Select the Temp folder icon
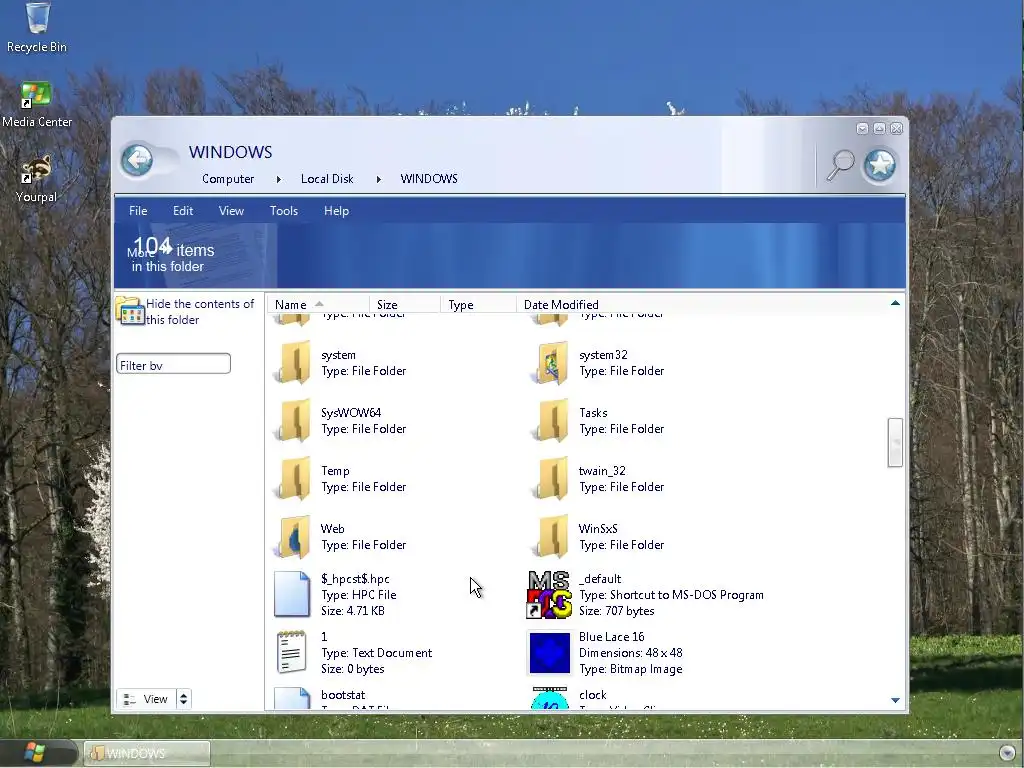 coord(292,479)
